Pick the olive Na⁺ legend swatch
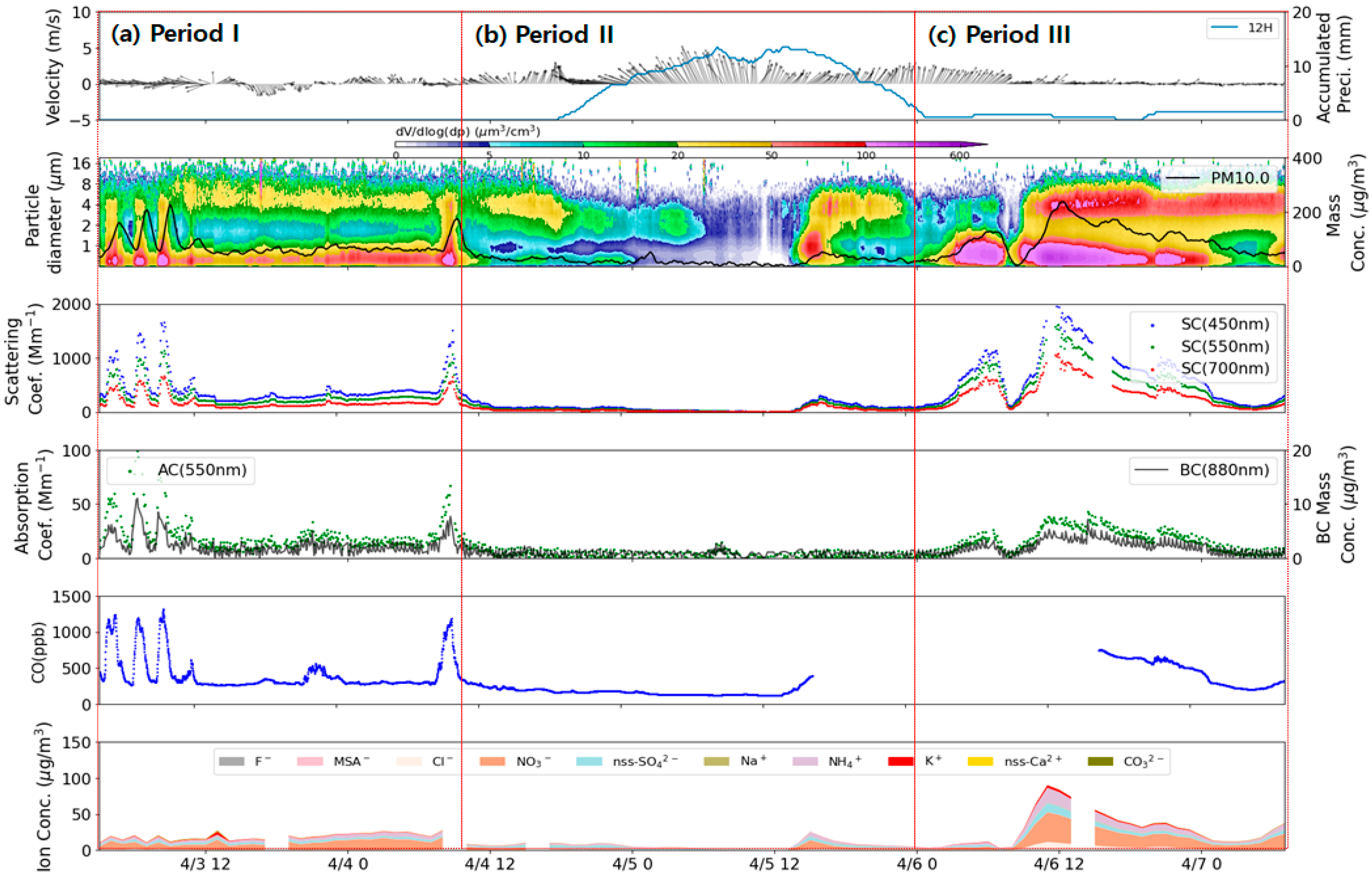 point(717,762)
